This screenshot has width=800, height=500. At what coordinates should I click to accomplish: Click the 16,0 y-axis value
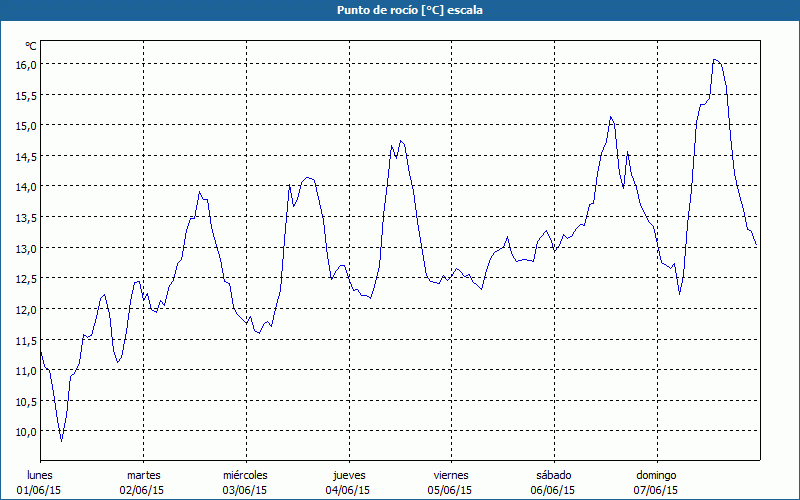click(x=26, y=64)
